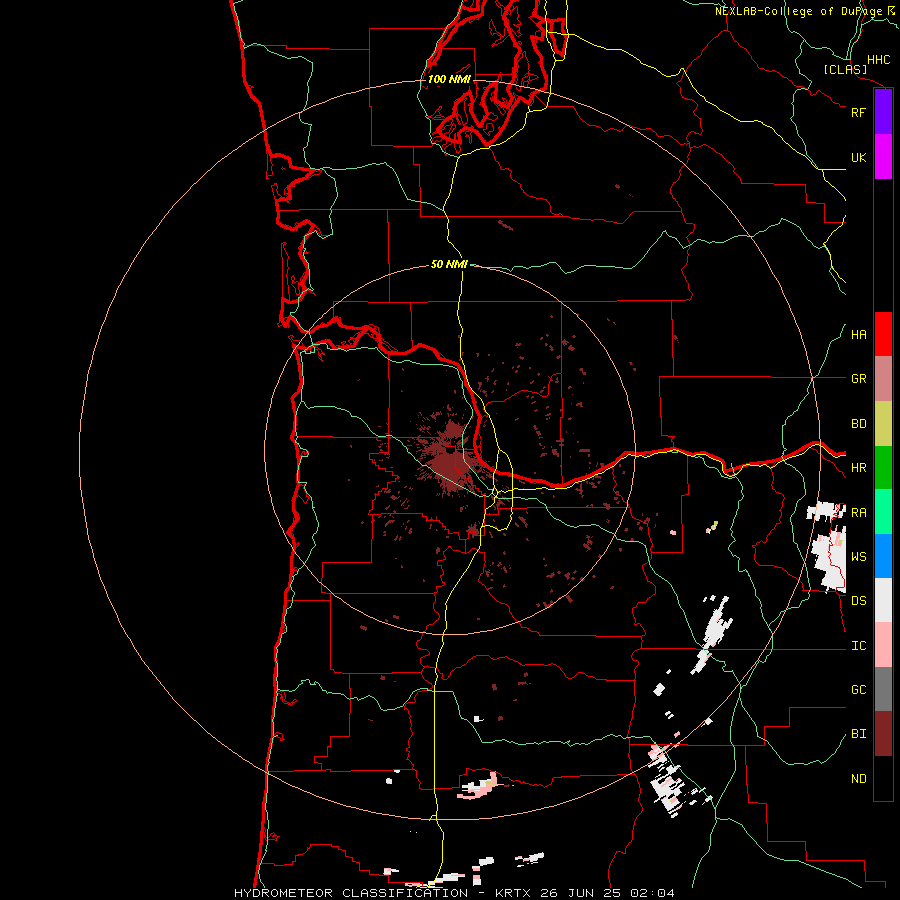
Task: Click the BI brown legend swatch
Action: pyautogui.click(x=883, y=734)
